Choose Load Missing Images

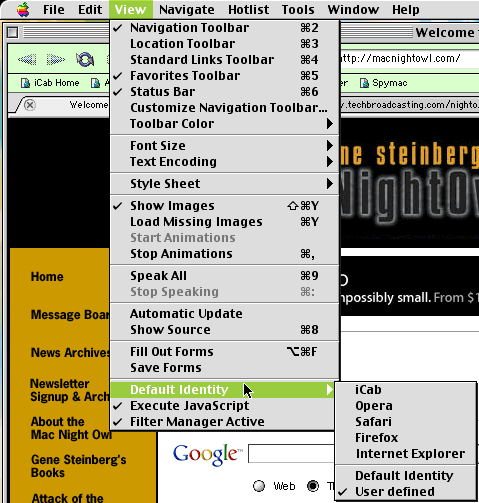225,222
